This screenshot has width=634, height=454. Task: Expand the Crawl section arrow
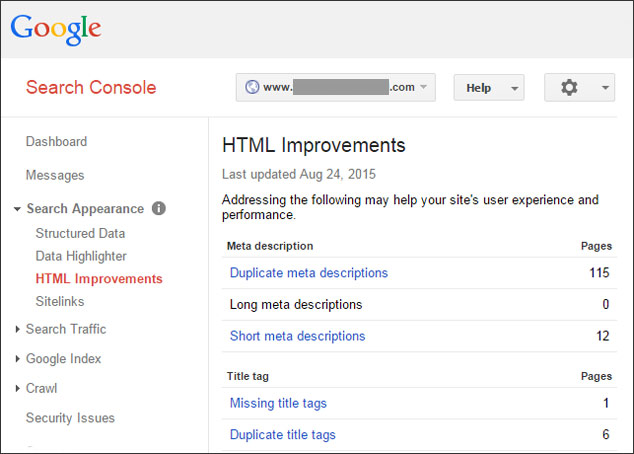point(17,389)
